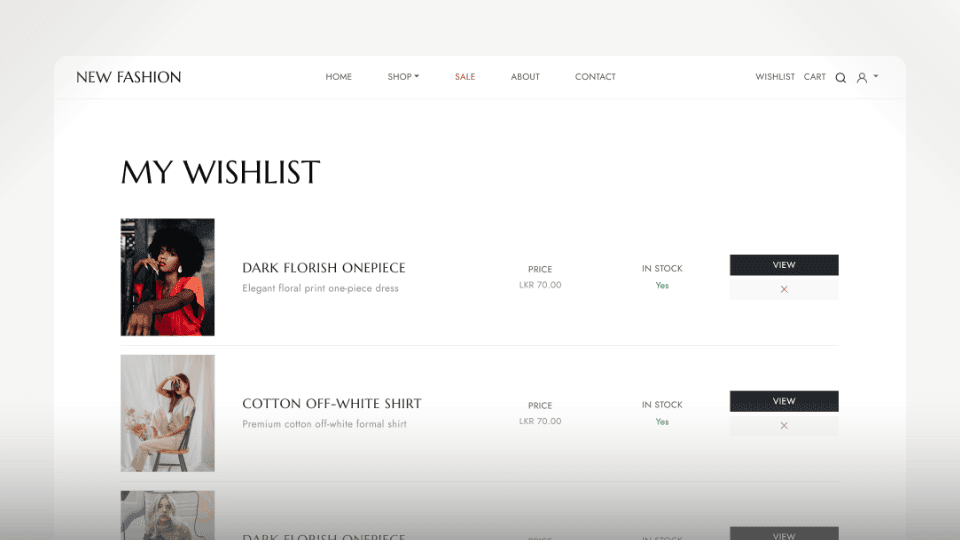
Task: Click LKR 70.00 price of Dark Florish Onepiece
Action: point(540,285)
